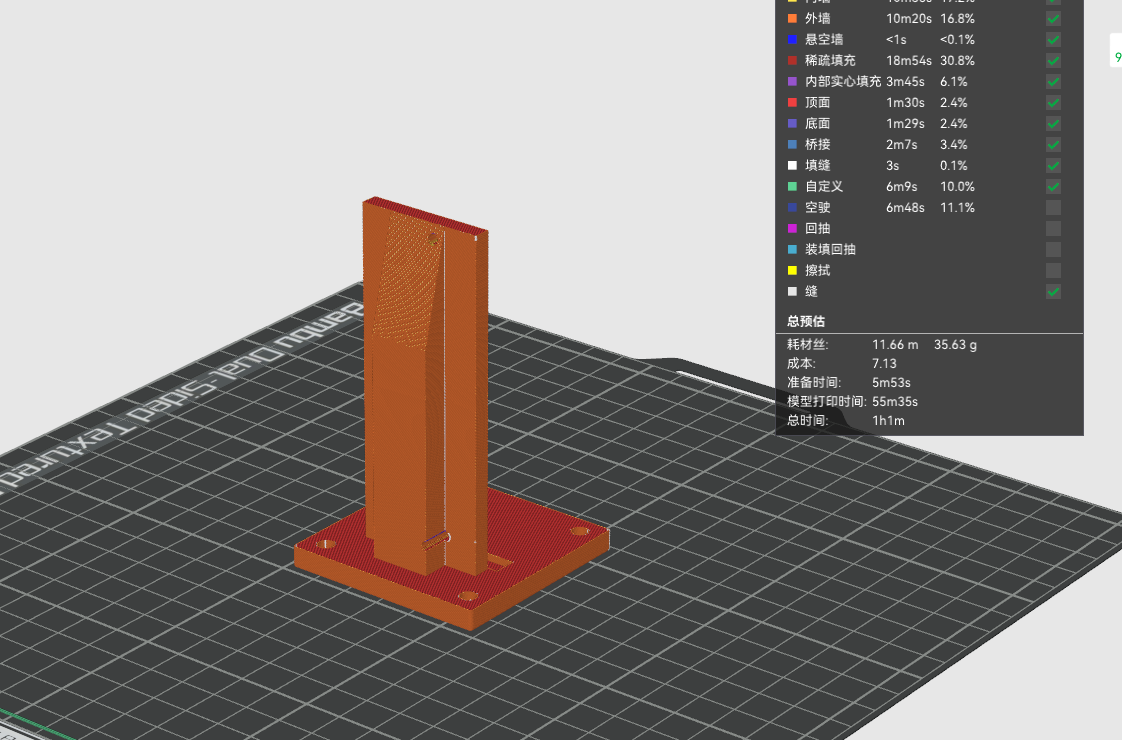Click the orange 外墙 color swatch
Viewport: 1122px width, 740px height.
tap(792, 19)
